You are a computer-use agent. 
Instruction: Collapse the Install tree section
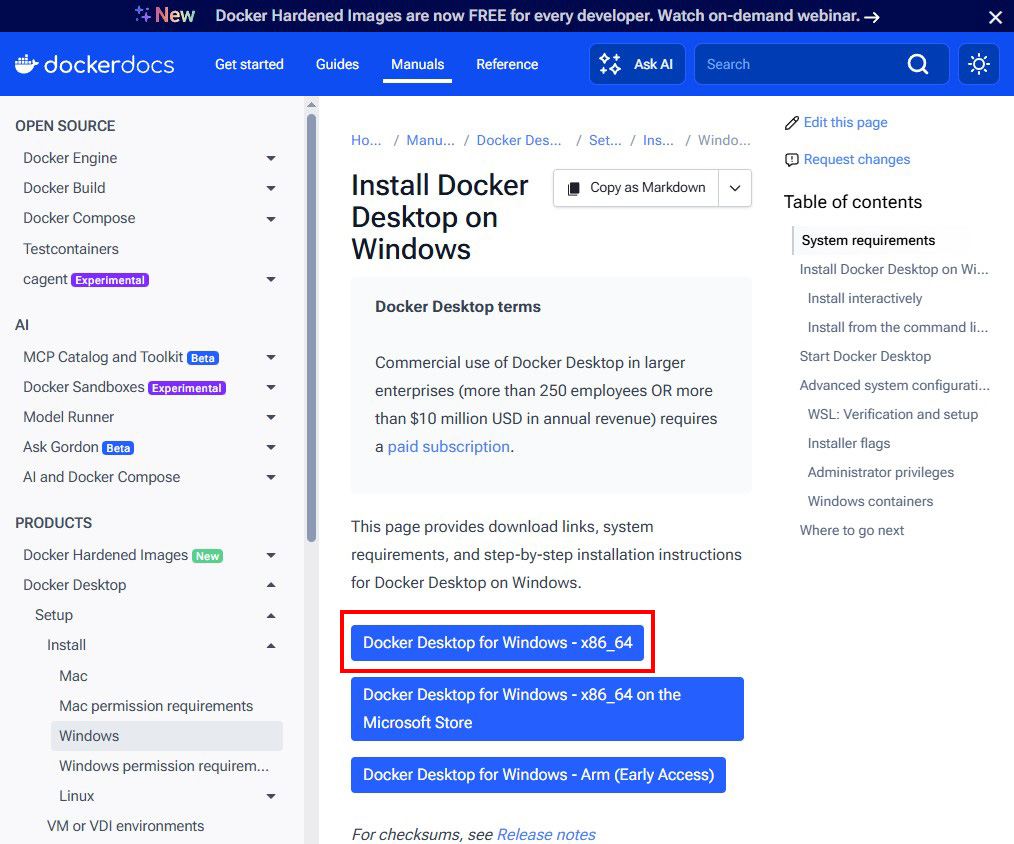270,646
